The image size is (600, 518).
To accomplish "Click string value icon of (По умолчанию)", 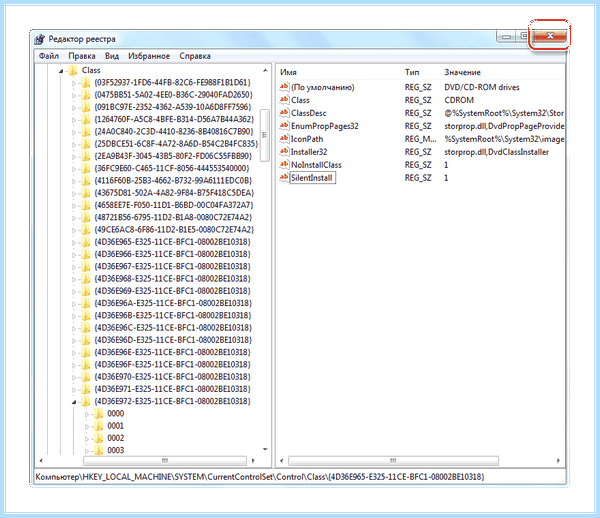I will pyautogui.click(x=284, y=87).
